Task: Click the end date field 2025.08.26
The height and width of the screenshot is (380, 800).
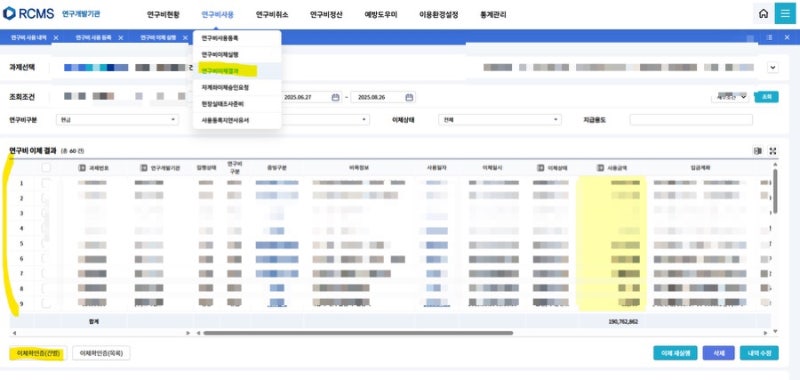Action: point(382,97)
